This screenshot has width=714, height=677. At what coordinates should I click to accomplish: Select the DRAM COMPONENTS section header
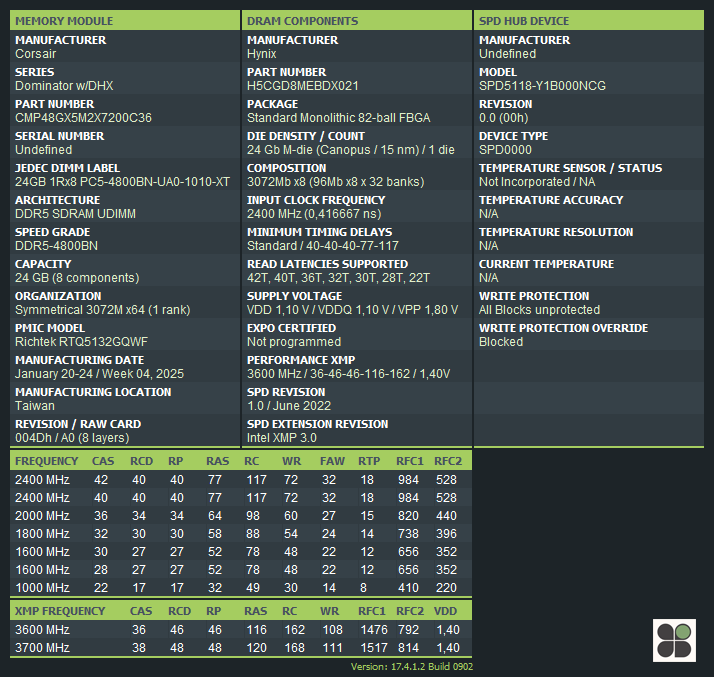coord(357,21)
